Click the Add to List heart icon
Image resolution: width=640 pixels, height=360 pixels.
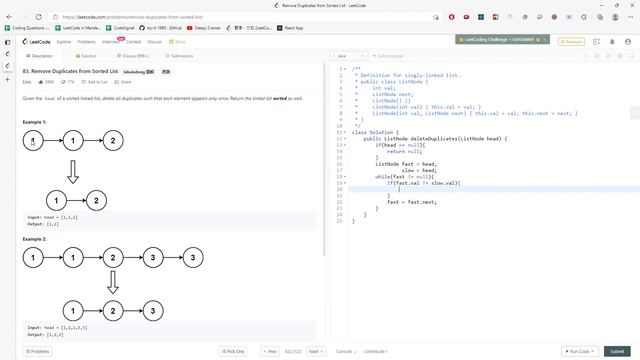pyautogui.click(x=84, y=82)
